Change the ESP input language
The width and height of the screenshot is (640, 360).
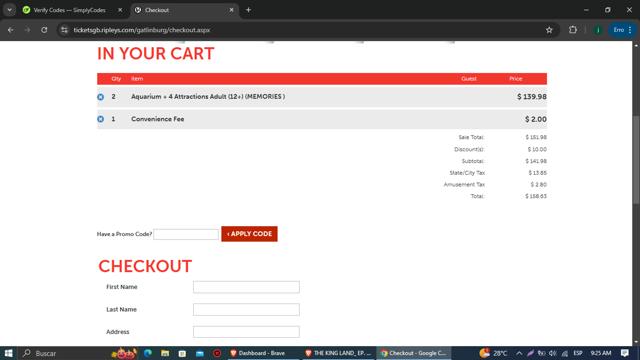pos(578,353)
